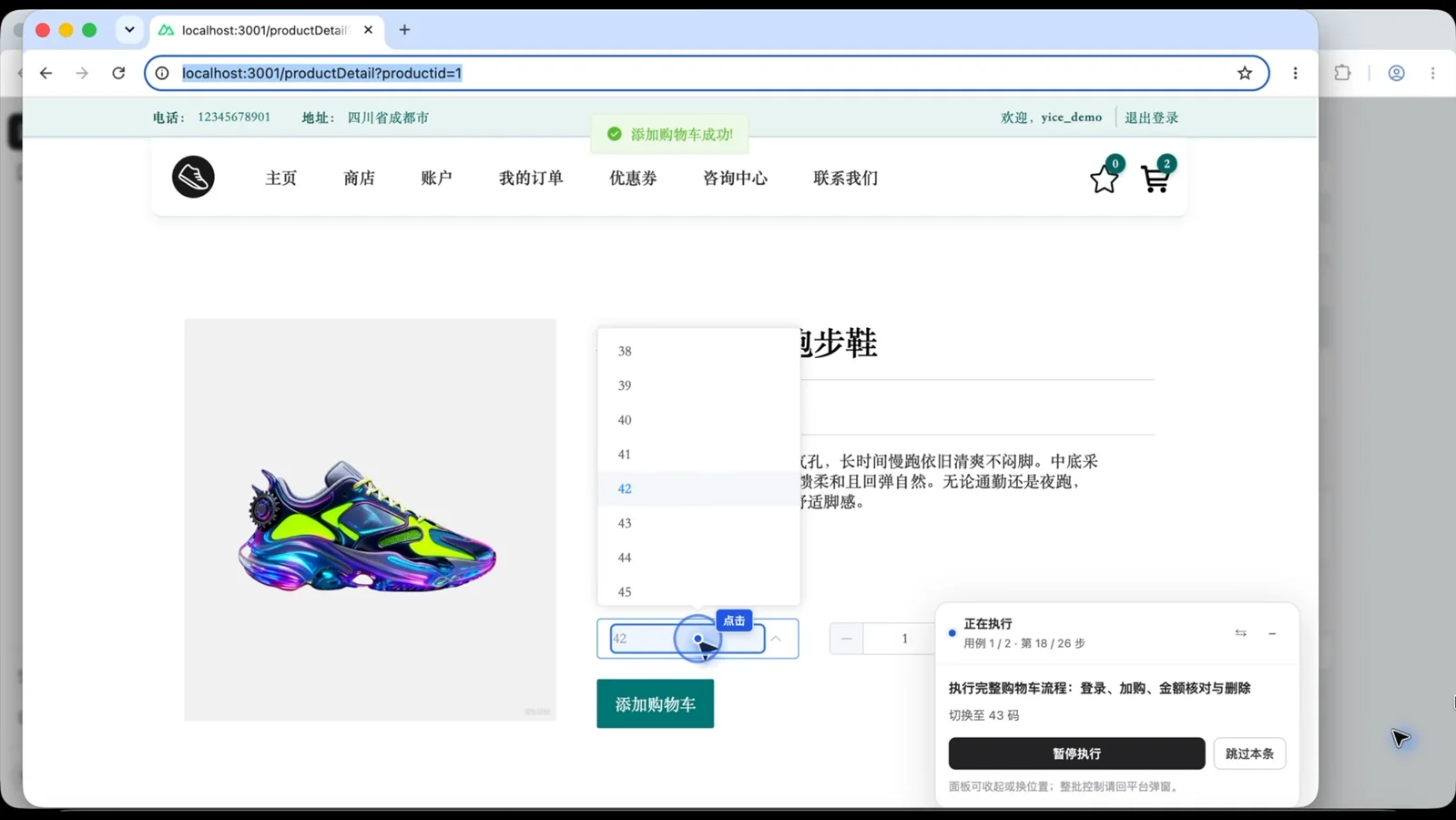Go back with the browser back arrow
Viewport: 1456px width, 820px height.
pos(46,73)
